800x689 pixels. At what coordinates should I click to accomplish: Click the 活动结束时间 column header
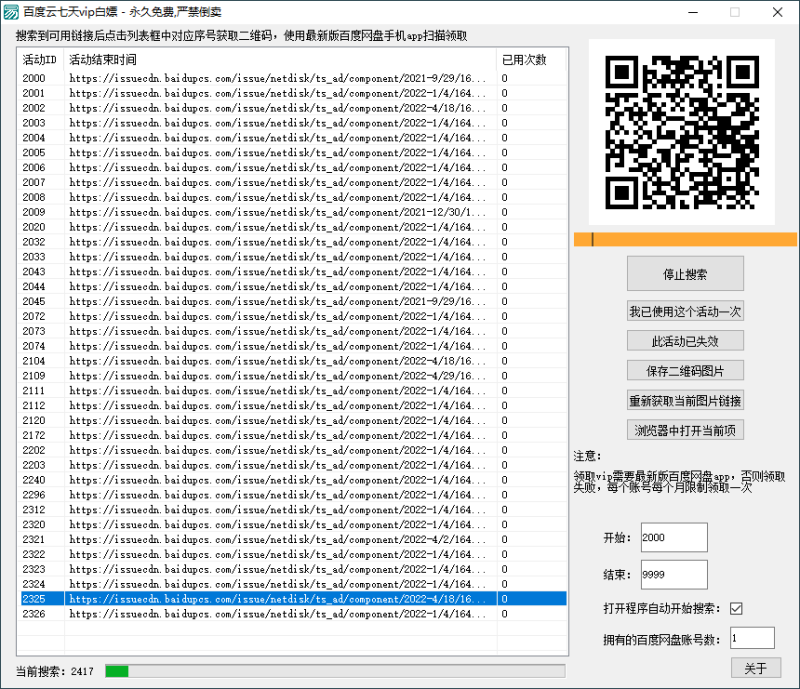pyautogui.click(x=100, y=58)
